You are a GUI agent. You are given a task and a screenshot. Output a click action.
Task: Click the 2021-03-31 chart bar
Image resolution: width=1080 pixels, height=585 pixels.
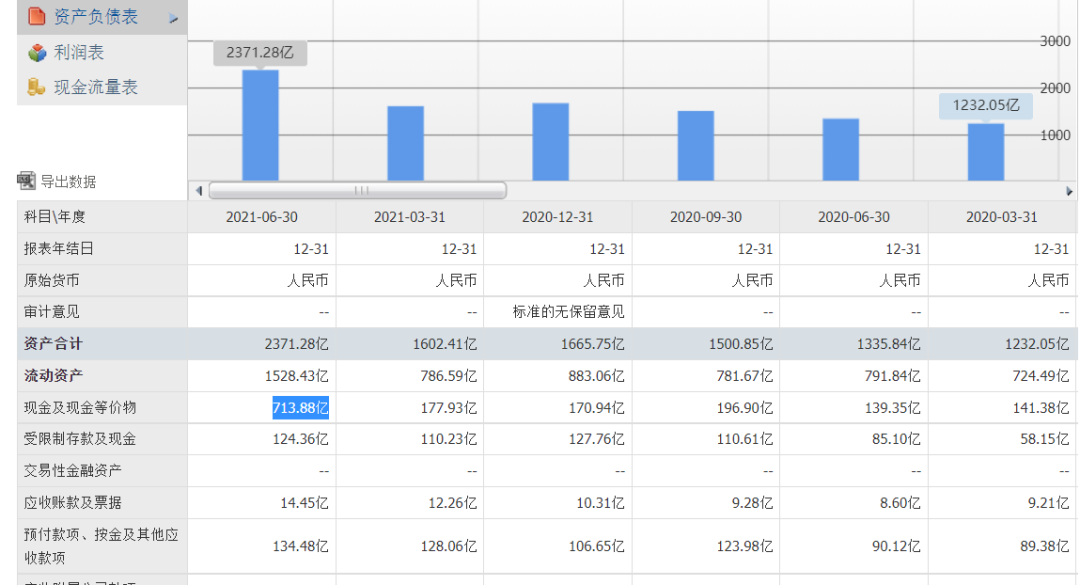406,143
